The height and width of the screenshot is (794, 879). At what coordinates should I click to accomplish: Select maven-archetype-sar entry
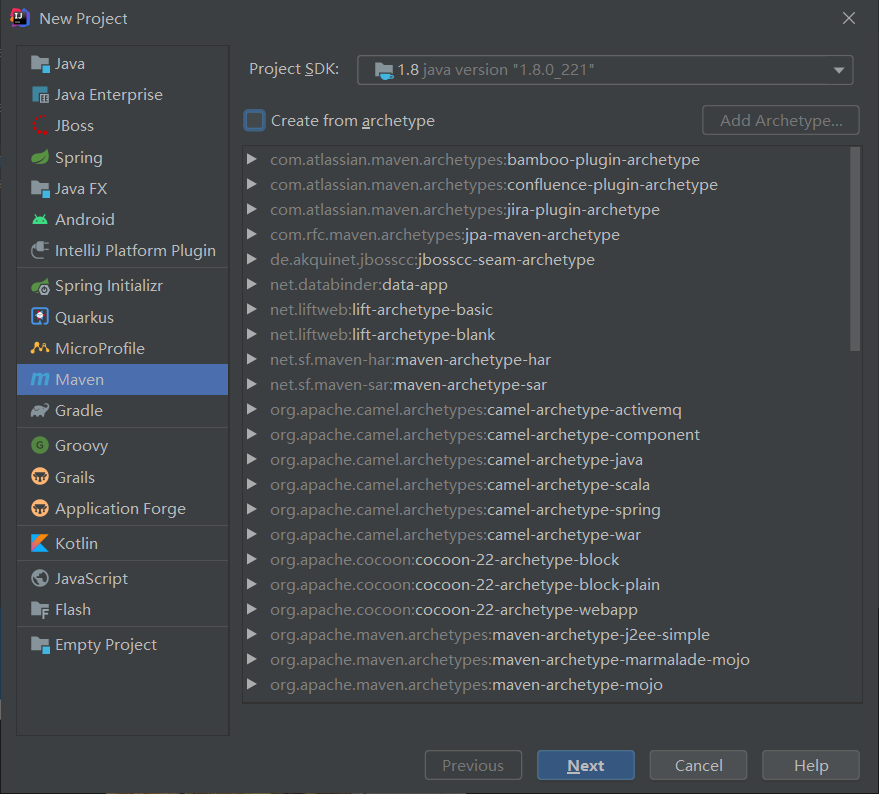408,385
